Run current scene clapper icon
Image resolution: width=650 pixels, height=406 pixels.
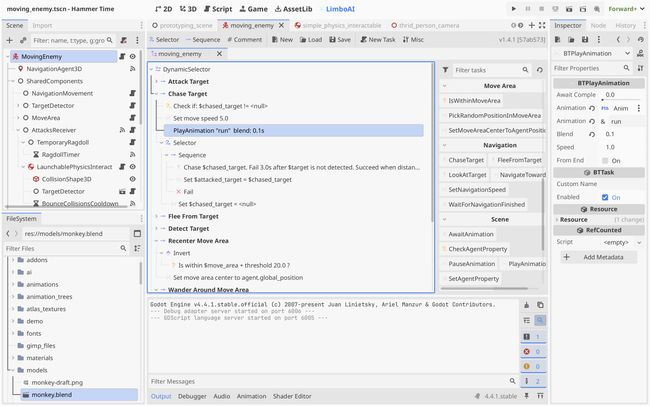[569, 9]
